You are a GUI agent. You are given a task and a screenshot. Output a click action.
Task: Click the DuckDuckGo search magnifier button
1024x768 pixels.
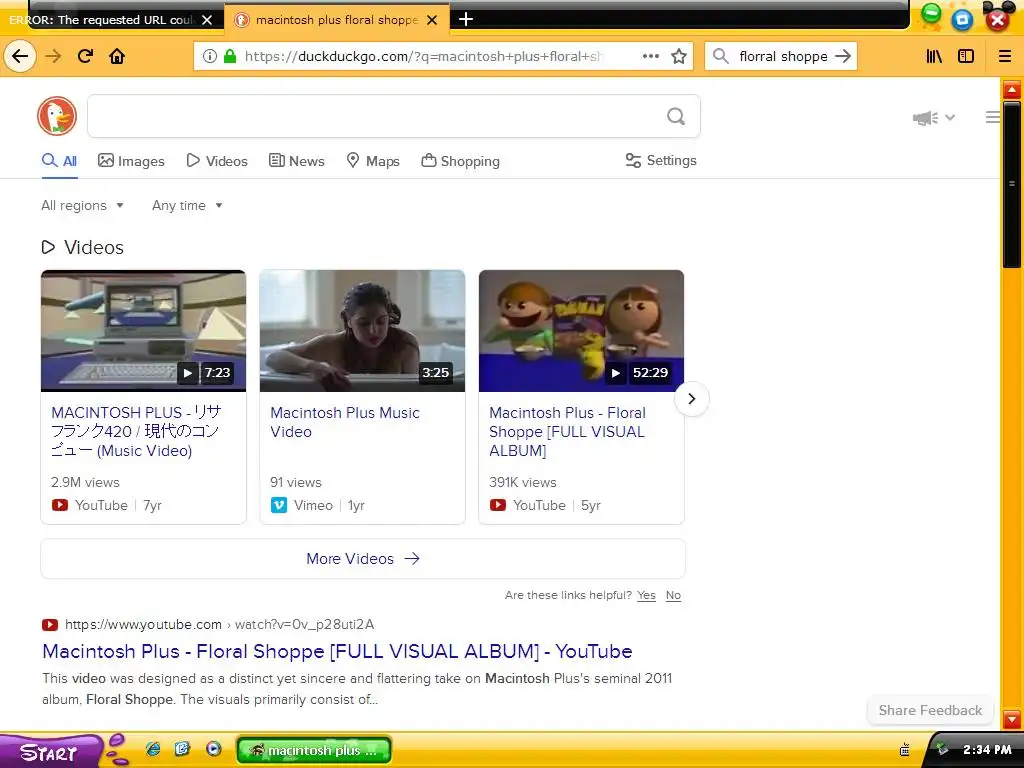676,116
